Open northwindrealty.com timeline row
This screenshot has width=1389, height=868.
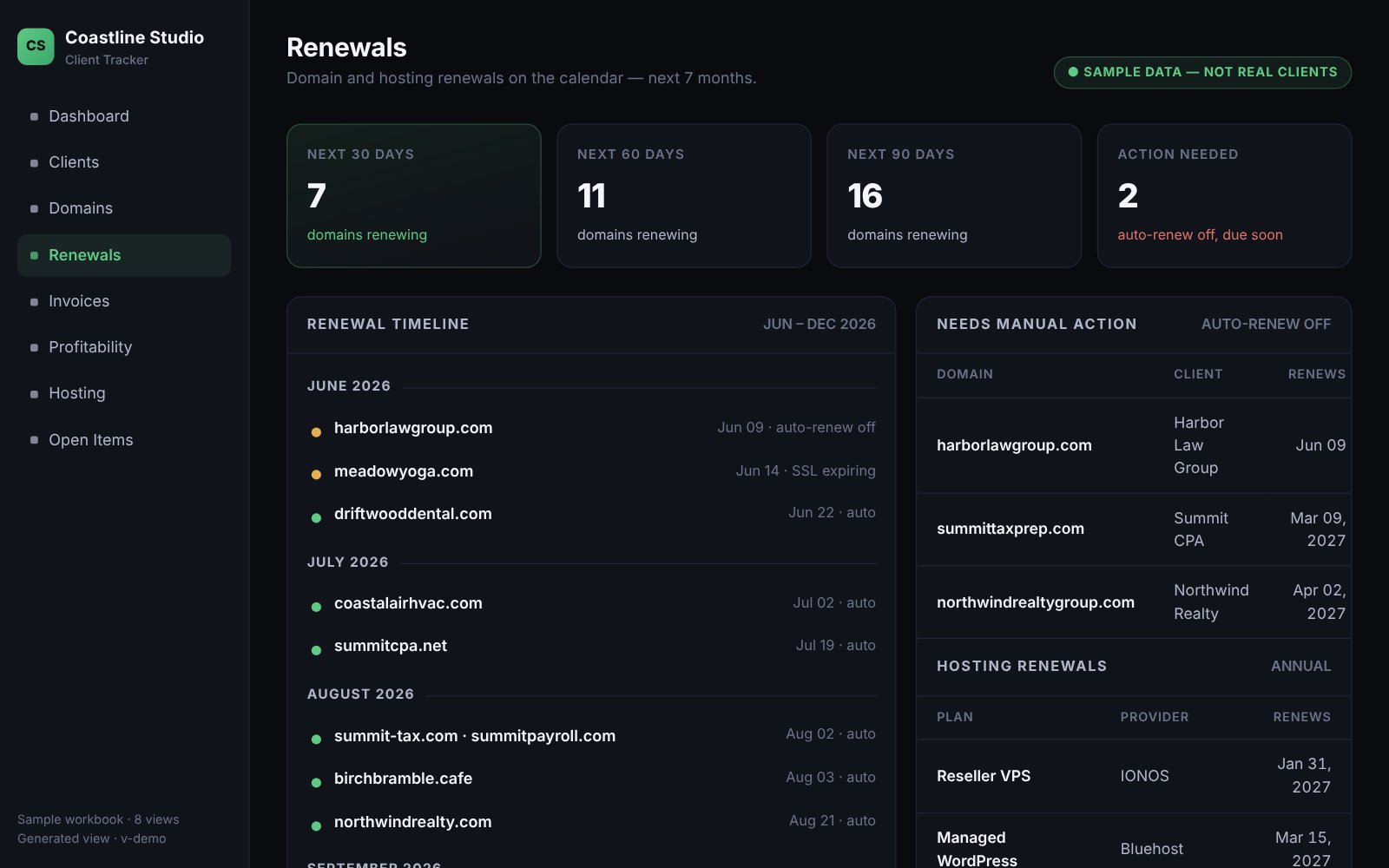tap(591, 821)
